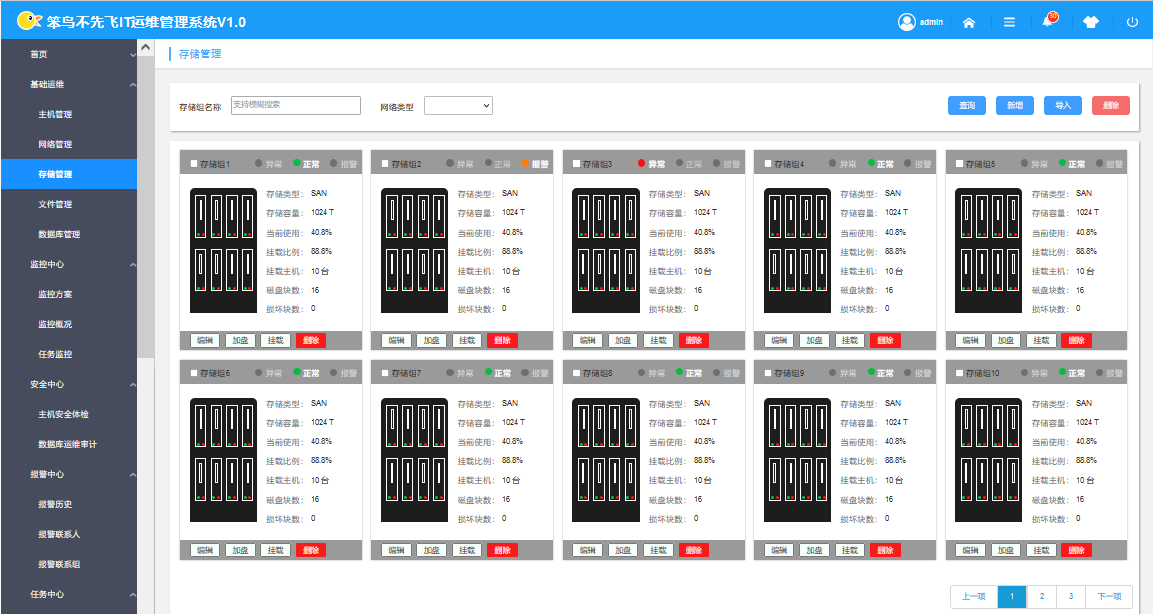The width and height of the screenshot is (1154, 614).
Task: Click the red 异常 status on 存储组3
Action: point(651,164)
